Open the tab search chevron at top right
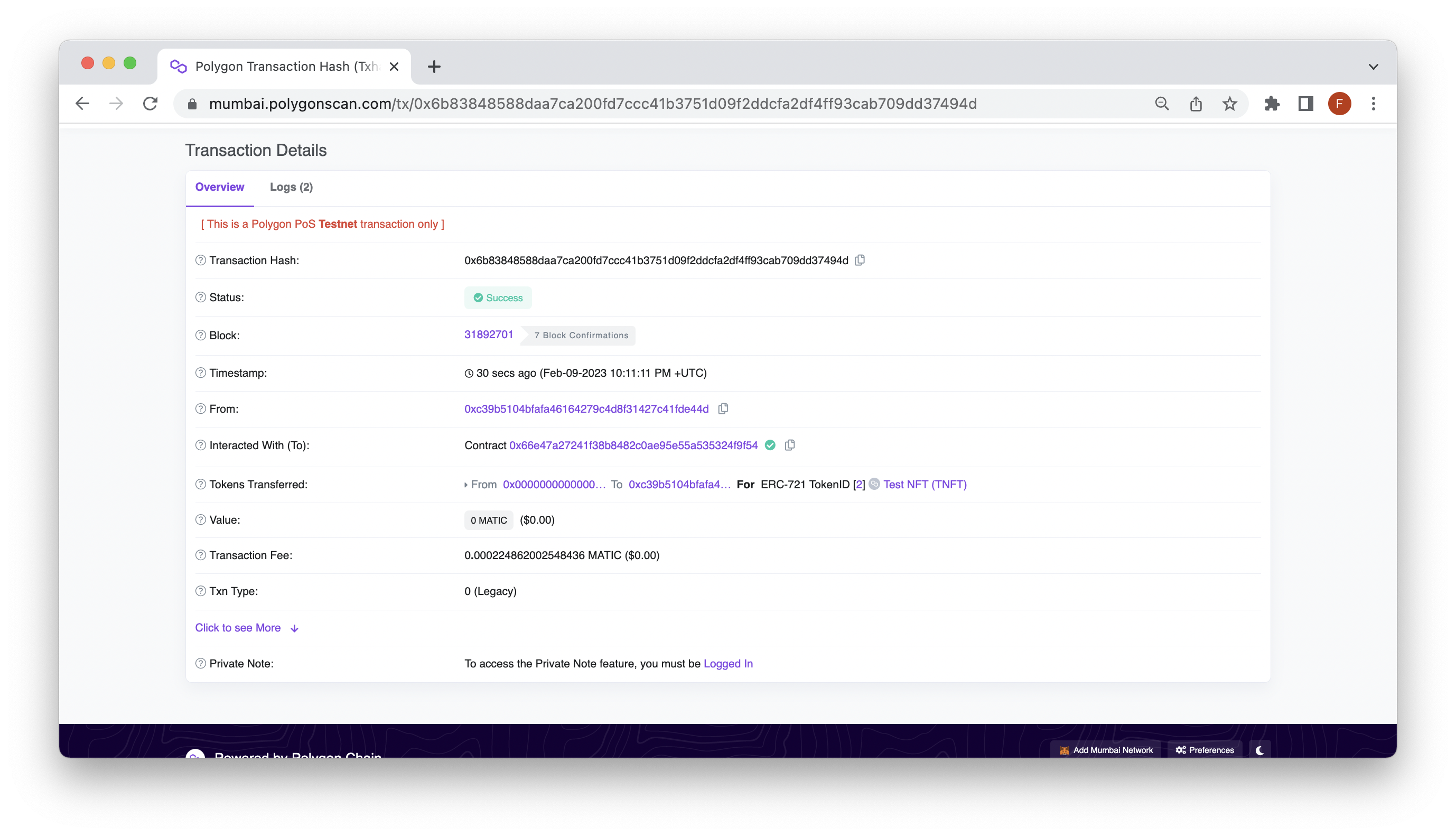The image size is (1456, 836). click(x=1374, y=67)
